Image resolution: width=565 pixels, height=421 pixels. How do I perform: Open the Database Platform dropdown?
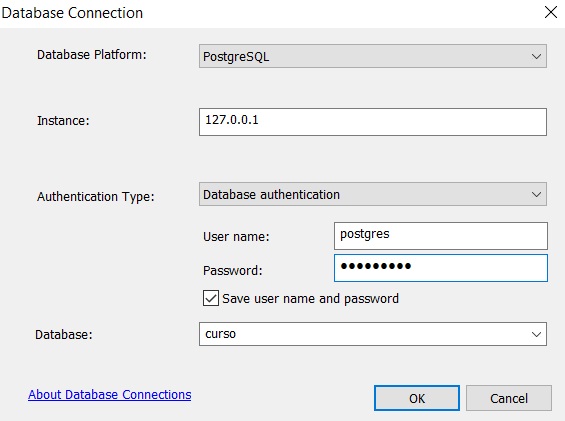[x=373, y=56]
